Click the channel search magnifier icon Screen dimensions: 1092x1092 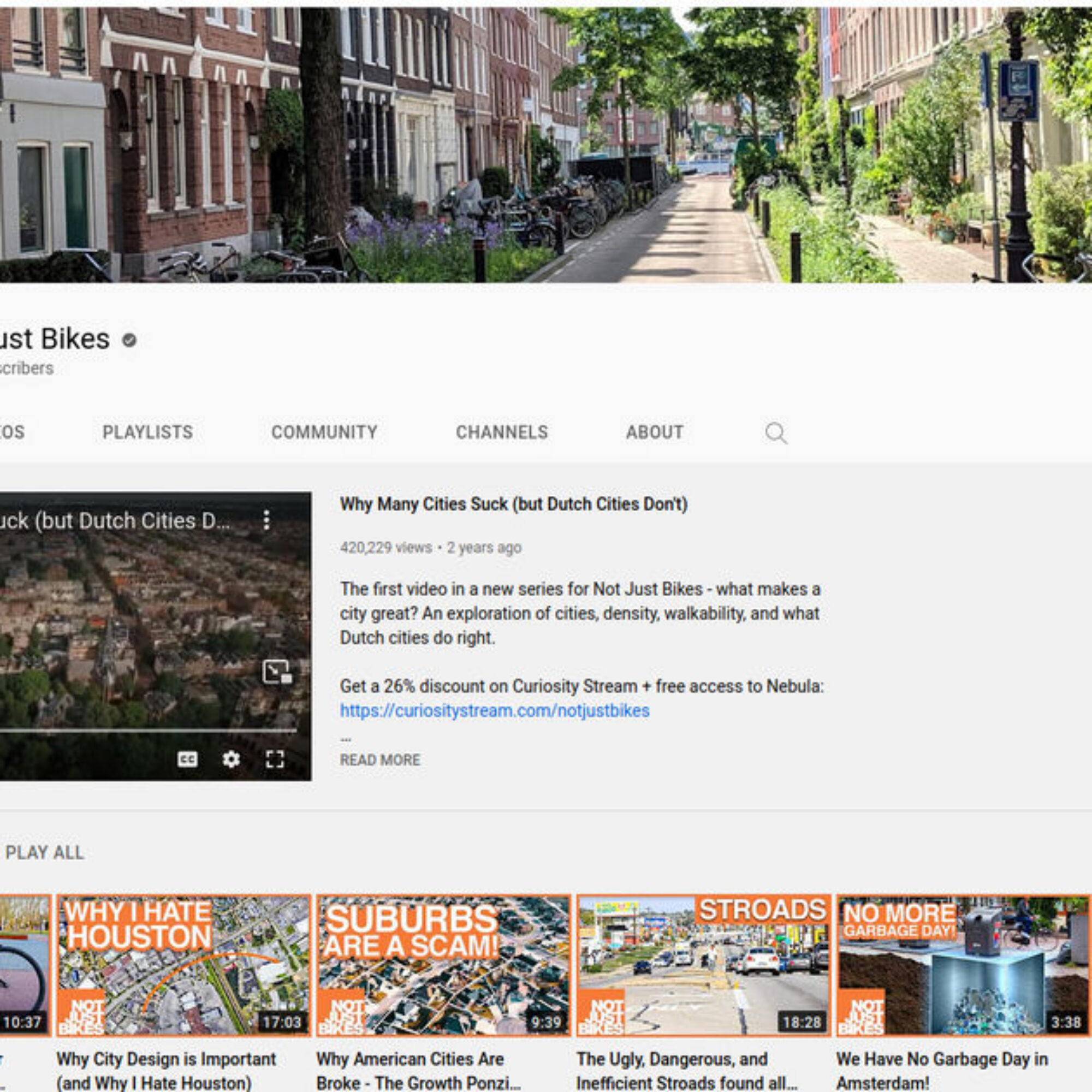(775, 433)
